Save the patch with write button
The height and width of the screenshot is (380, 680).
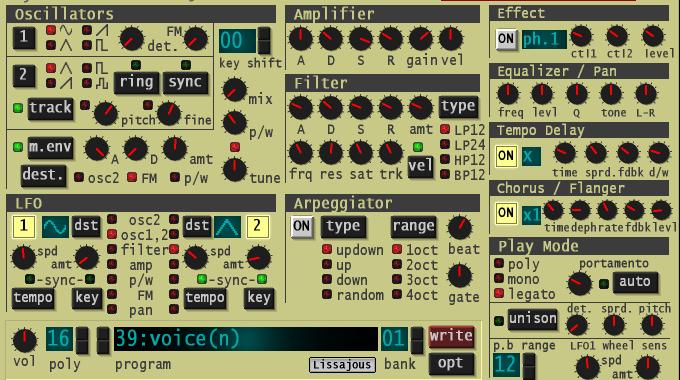451,336
